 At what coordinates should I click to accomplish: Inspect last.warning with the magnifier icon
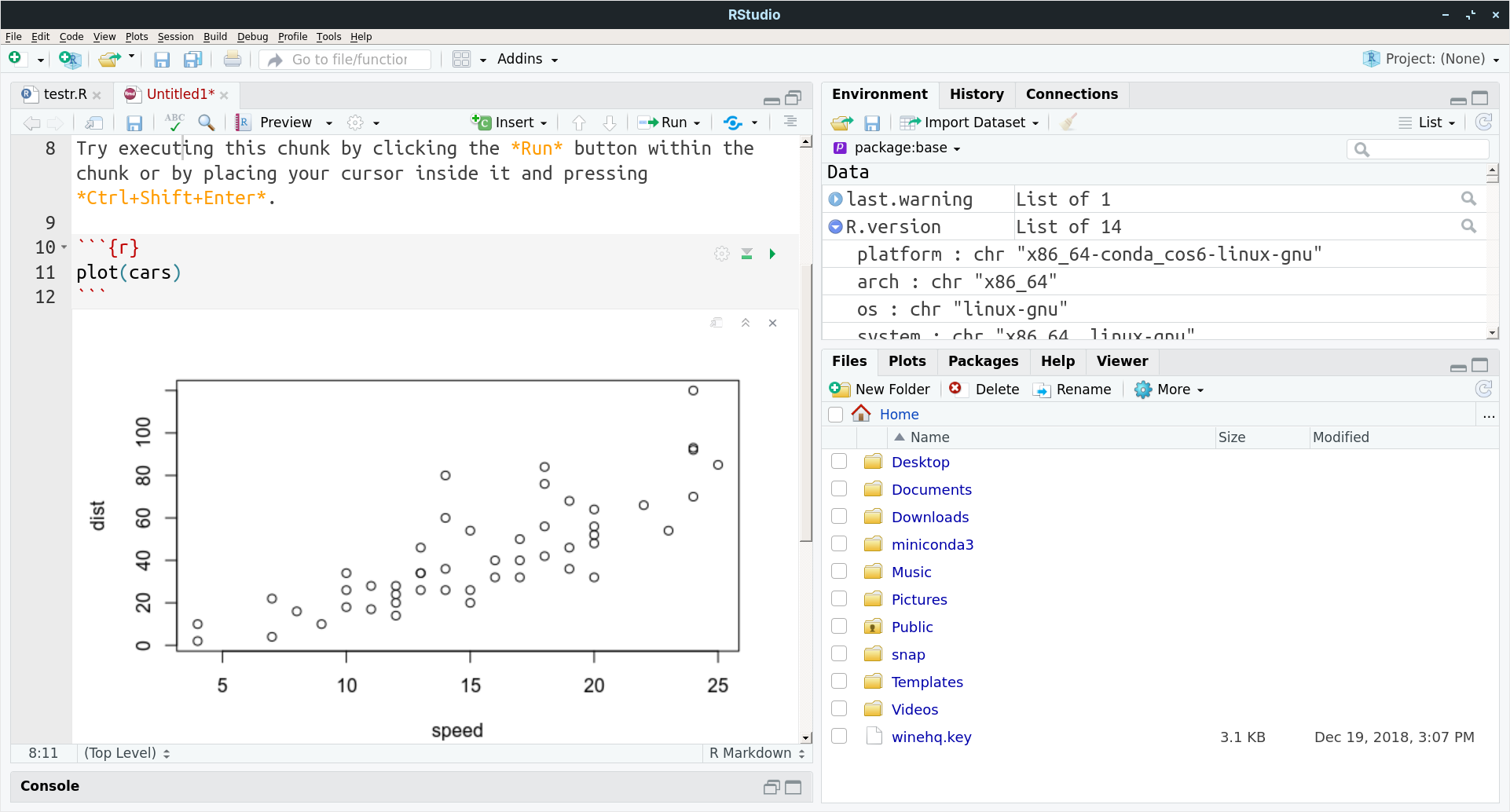pos(1468,199)
